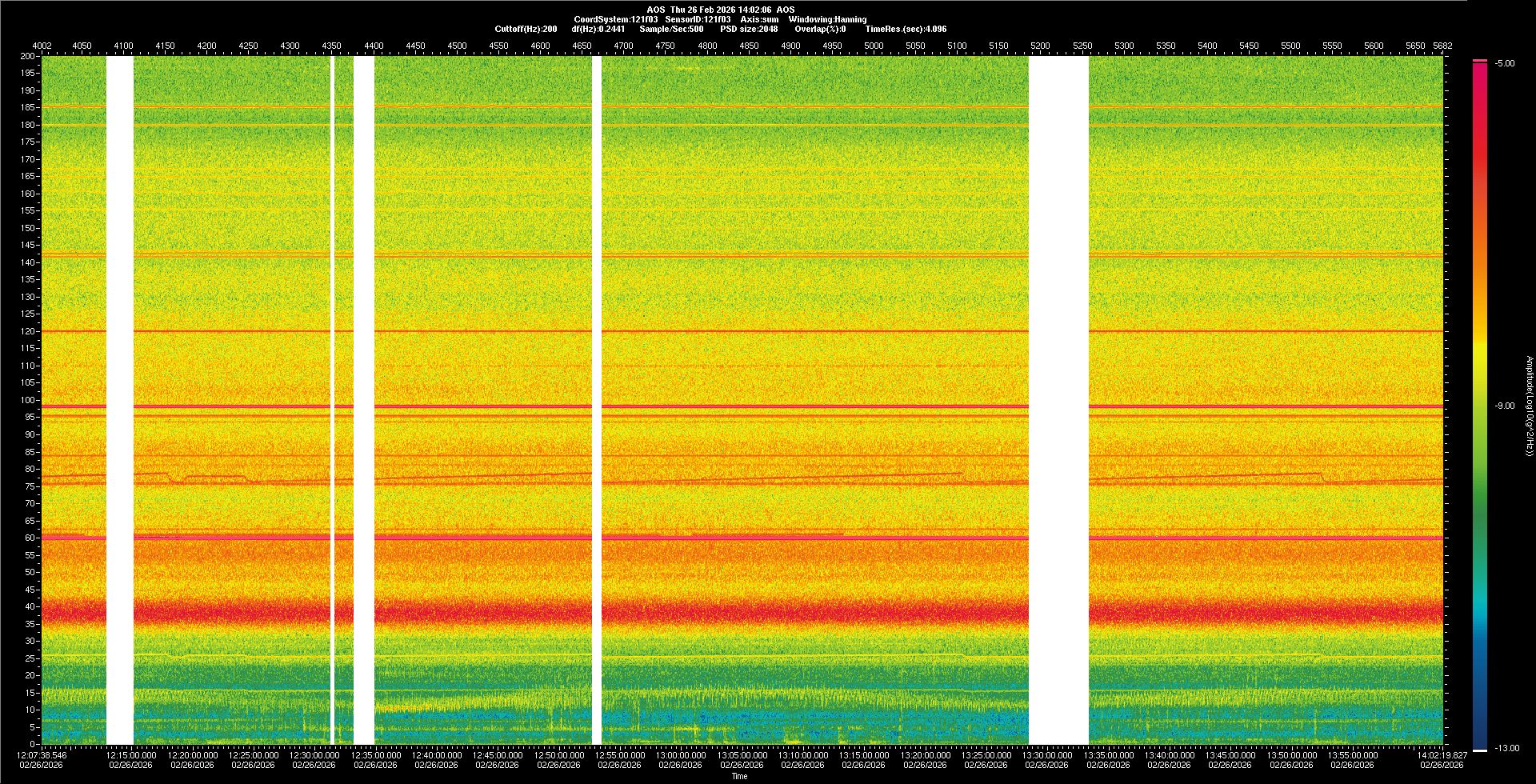Click the vertical Amplitude axis title
The width and height of the screenshot is (1536, 784).
[1529, 406]
